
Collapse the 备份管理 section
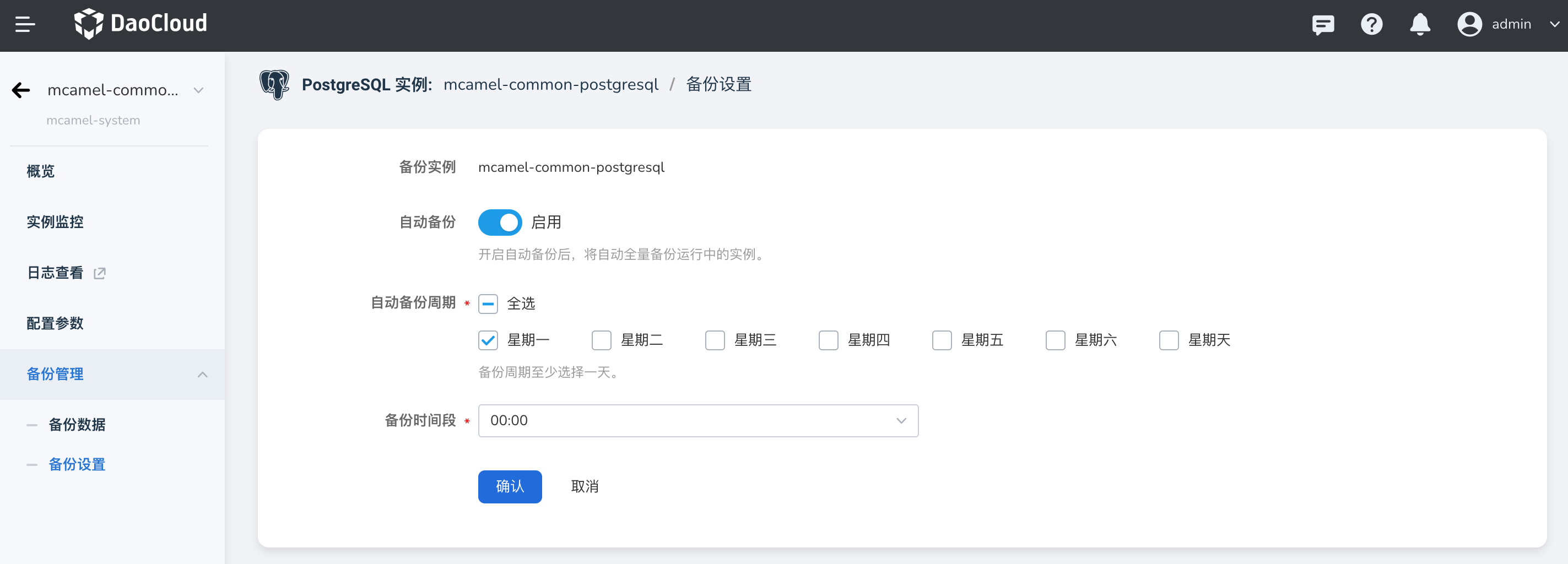pyautogui.click(x=202, y=374)
